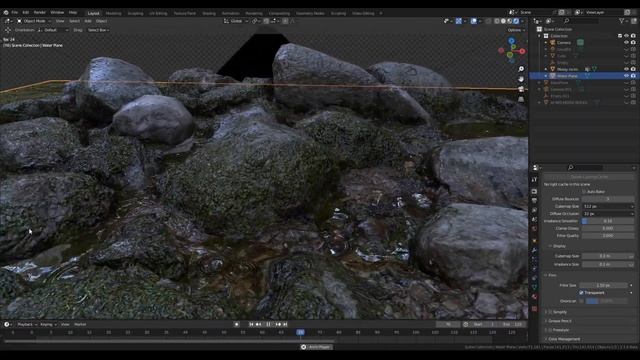Open the Orientation Default dropdown
Screen dimensions: 640x360
point(53,30)
